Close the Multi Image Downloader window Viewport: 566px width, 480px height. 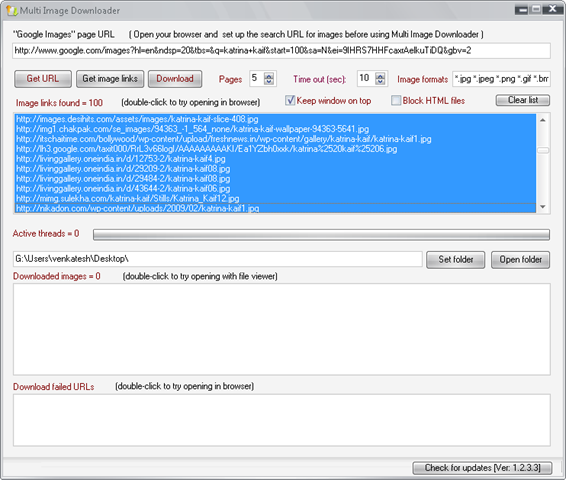(x=552, y=10)
